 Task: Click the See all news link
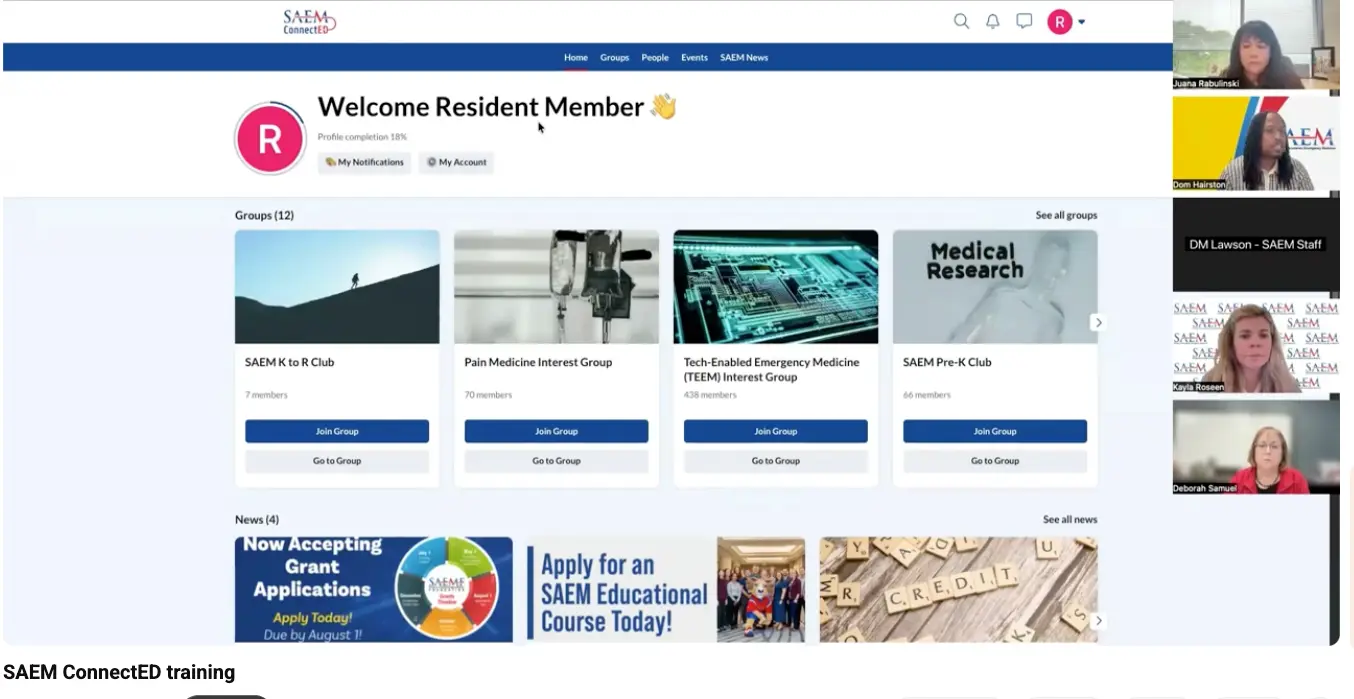pos(1070,519)
